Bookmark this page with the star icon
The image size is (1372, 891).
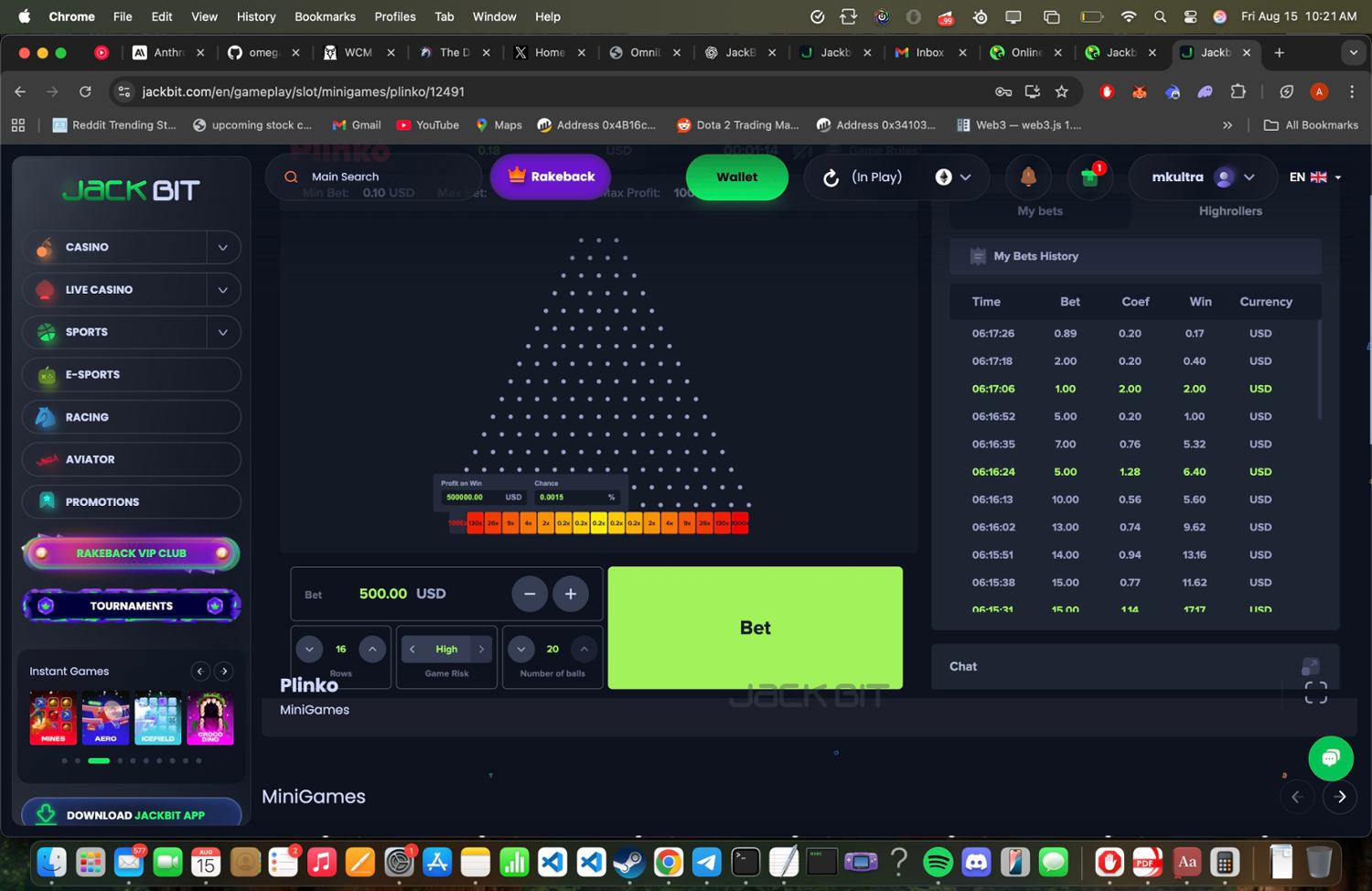coord(1061,91)
